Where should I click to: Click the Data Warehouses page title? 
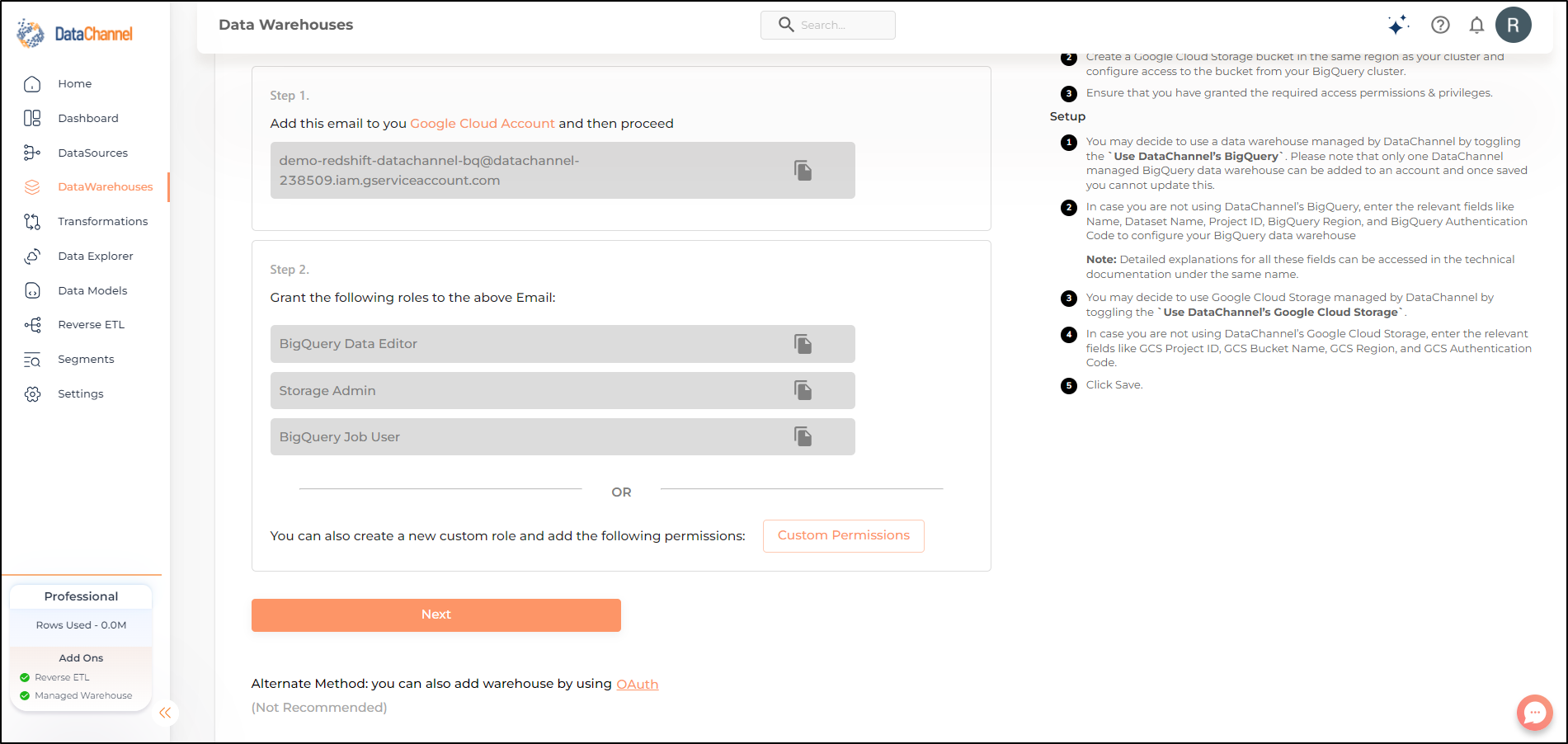click(x=285, y=25)
